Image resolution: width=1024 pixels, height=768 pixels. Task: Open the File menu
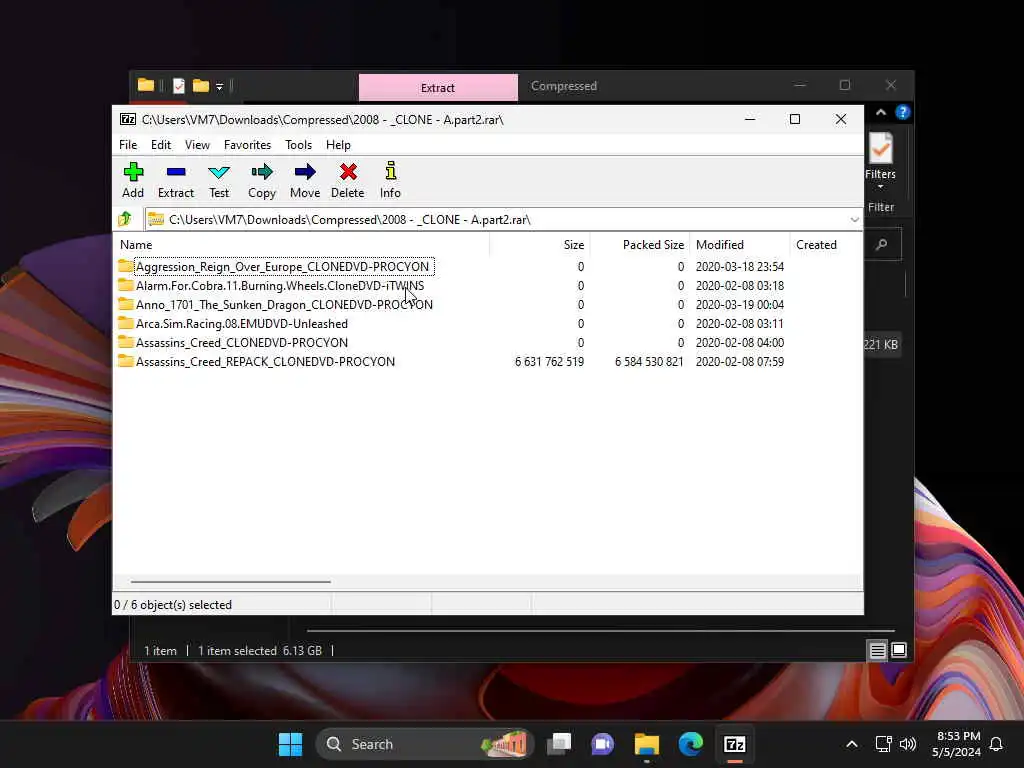(128, 144)
